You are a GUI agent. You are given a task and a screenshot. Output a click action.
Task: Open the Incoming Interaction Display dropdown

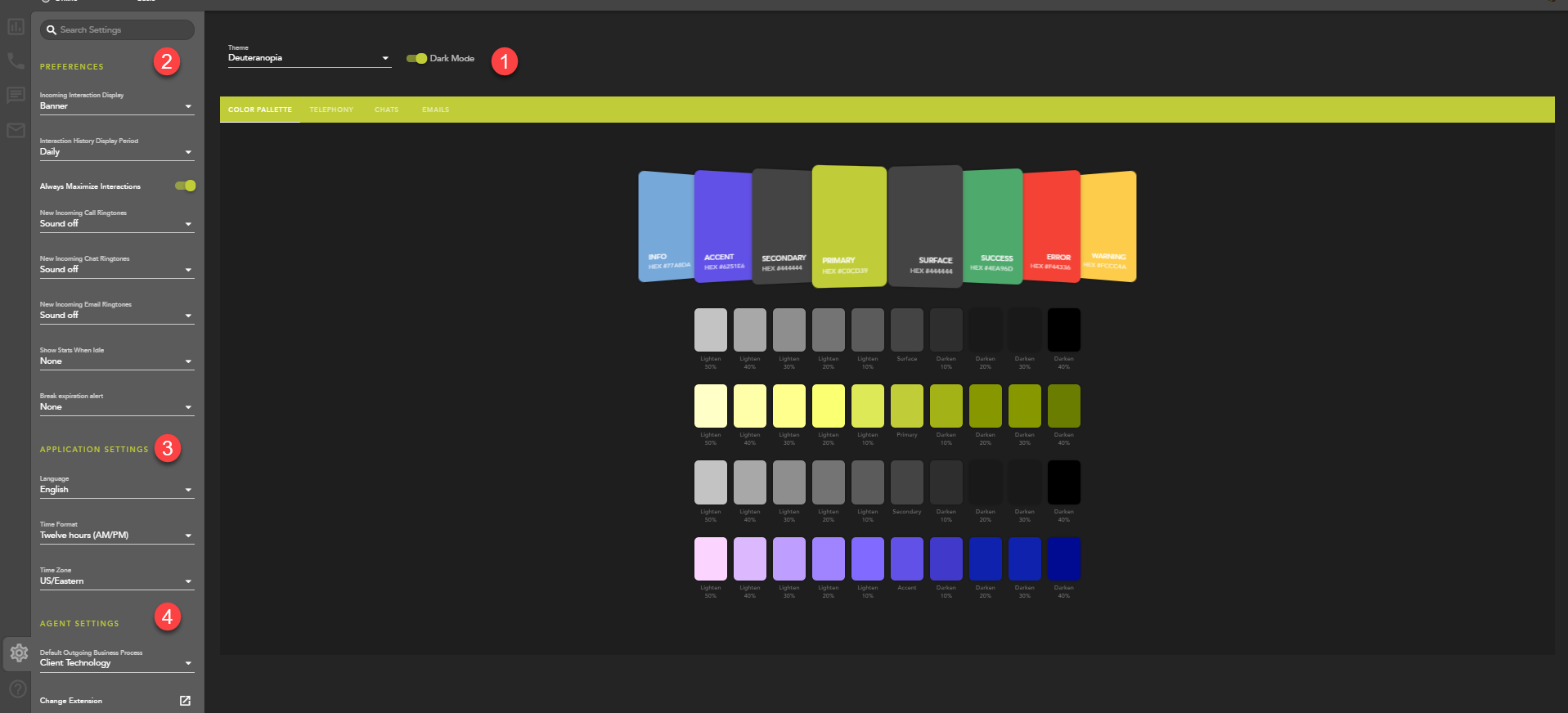click(x=116, y=106)
